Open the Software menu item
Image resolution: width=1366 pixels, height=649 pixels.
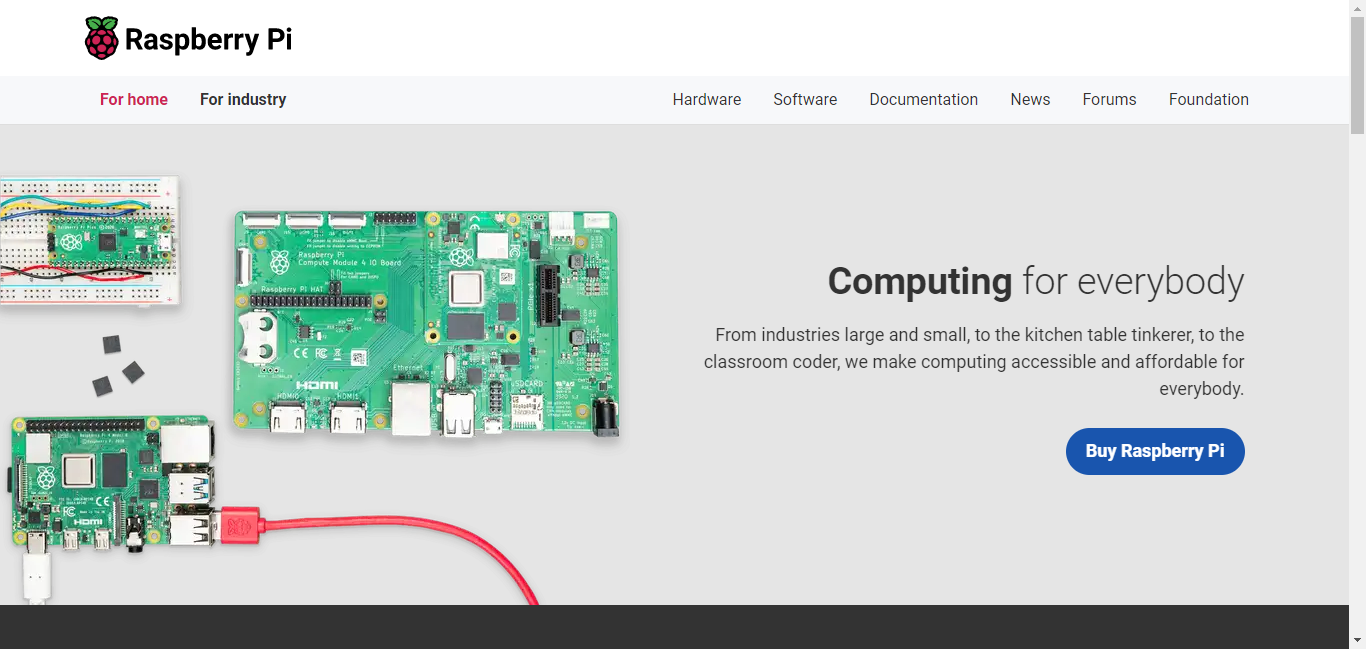[x=805, y=99]
